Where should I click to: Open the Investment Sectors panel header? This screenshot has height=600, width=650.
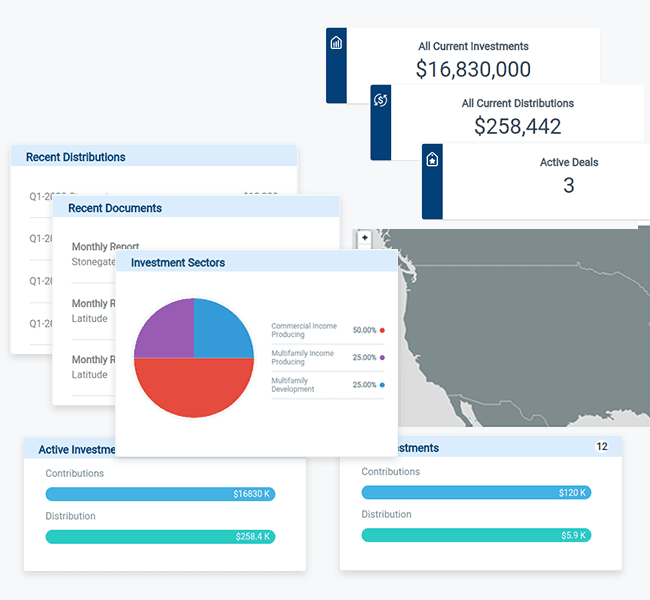(x=257, y=262)
